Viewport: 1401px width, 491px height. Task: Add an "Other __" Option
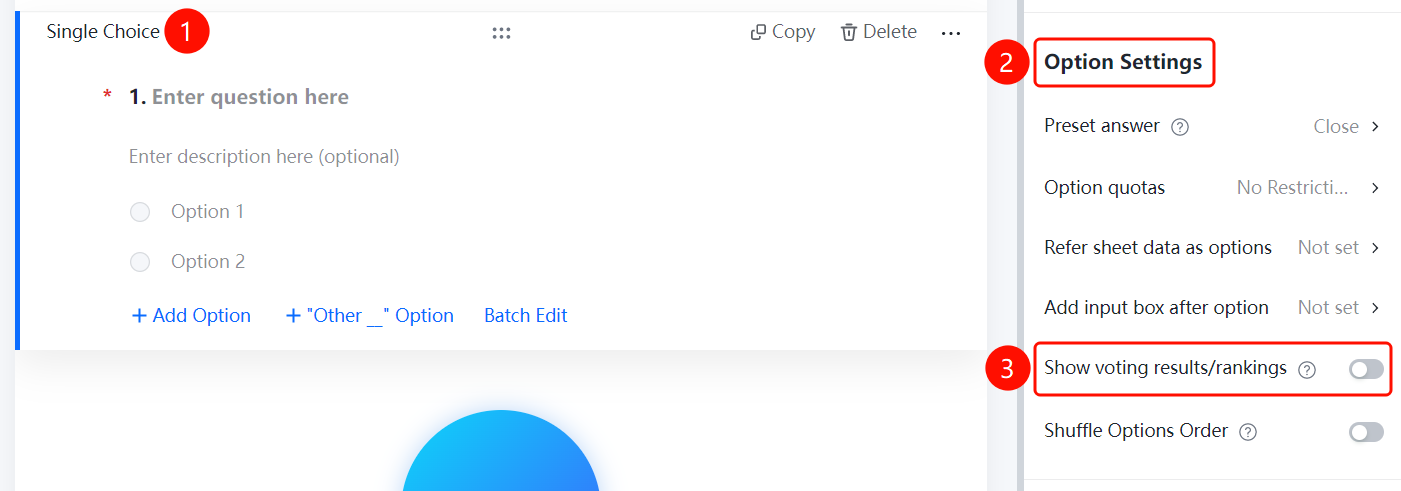pyautogui.click(x=370, y=316)
